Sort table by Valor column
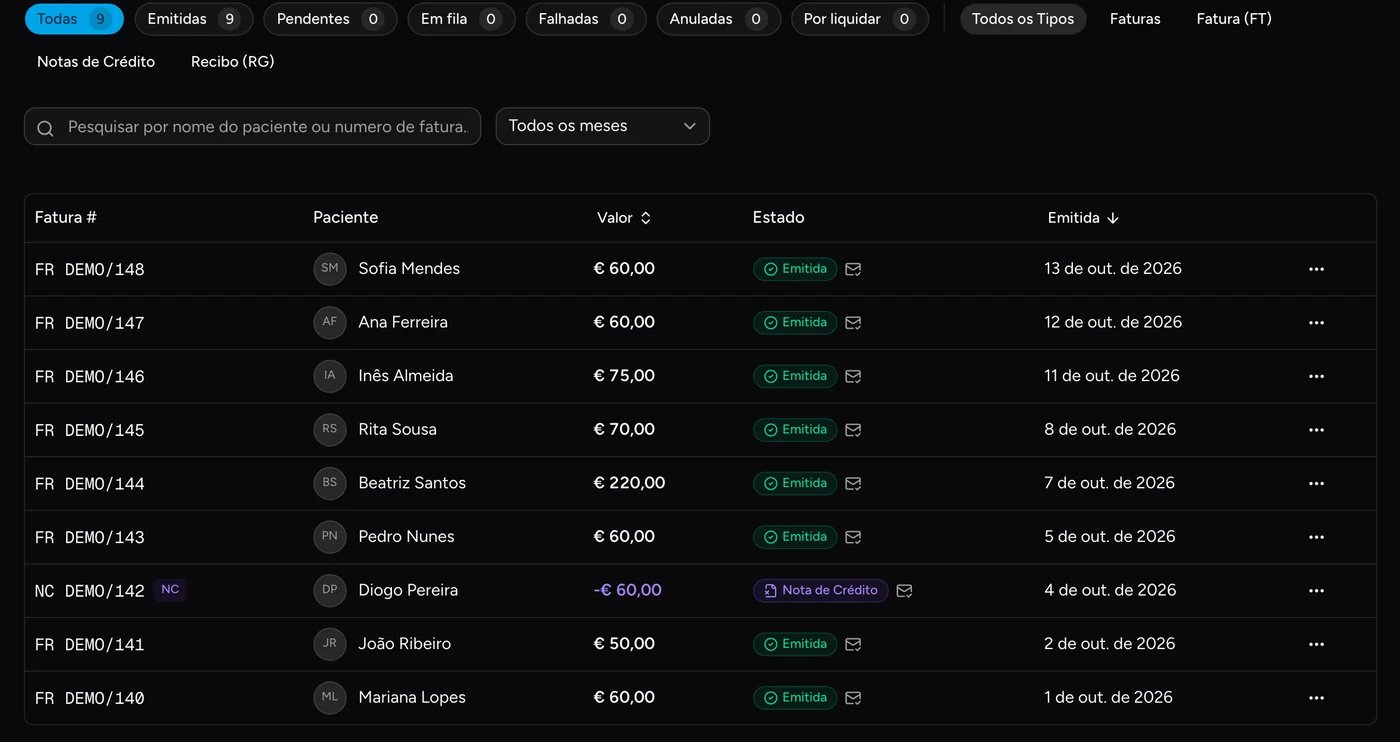This screenshot has width=1400, height=742. tap(624, 218)
